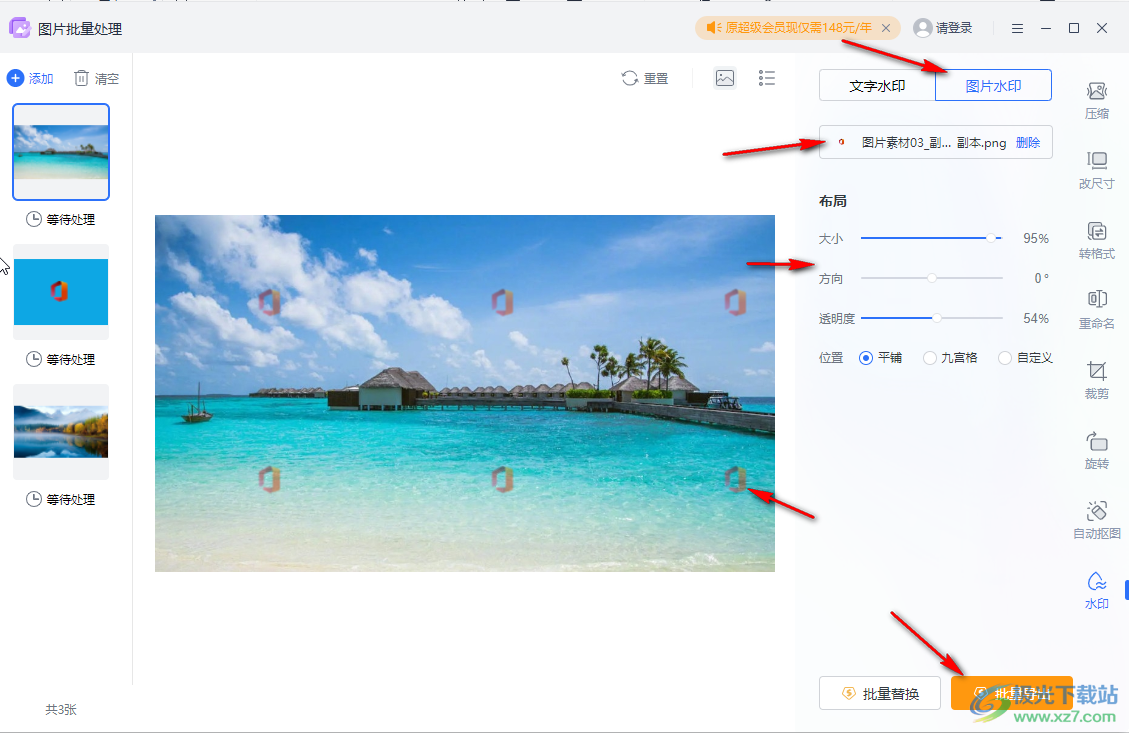Click 等待处理 status under the Office logo thumbnail
Viewport: 1129px width, 733px height.
tap(61, 359)
